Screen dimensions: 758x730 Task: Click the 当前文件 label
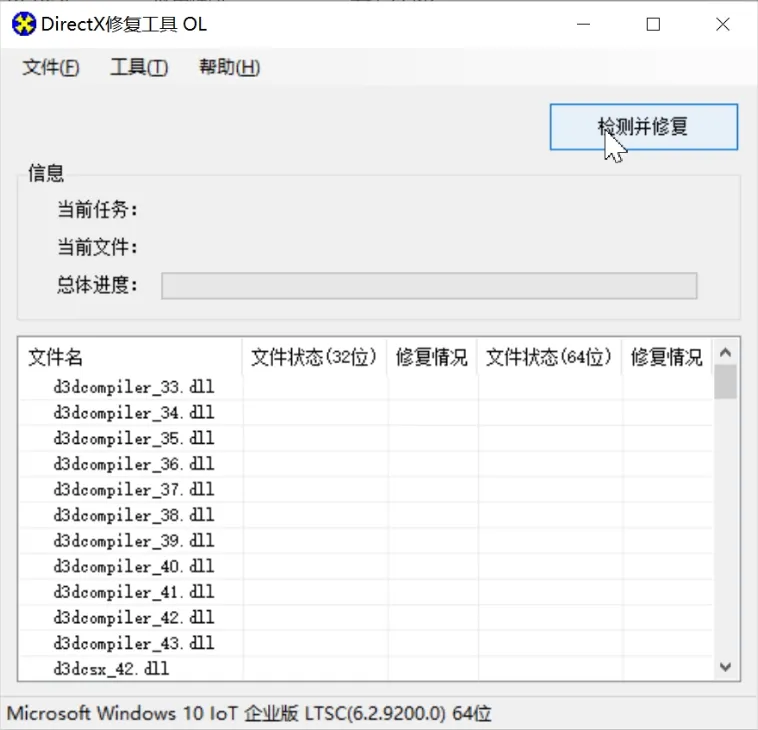[x=97, y=248]
